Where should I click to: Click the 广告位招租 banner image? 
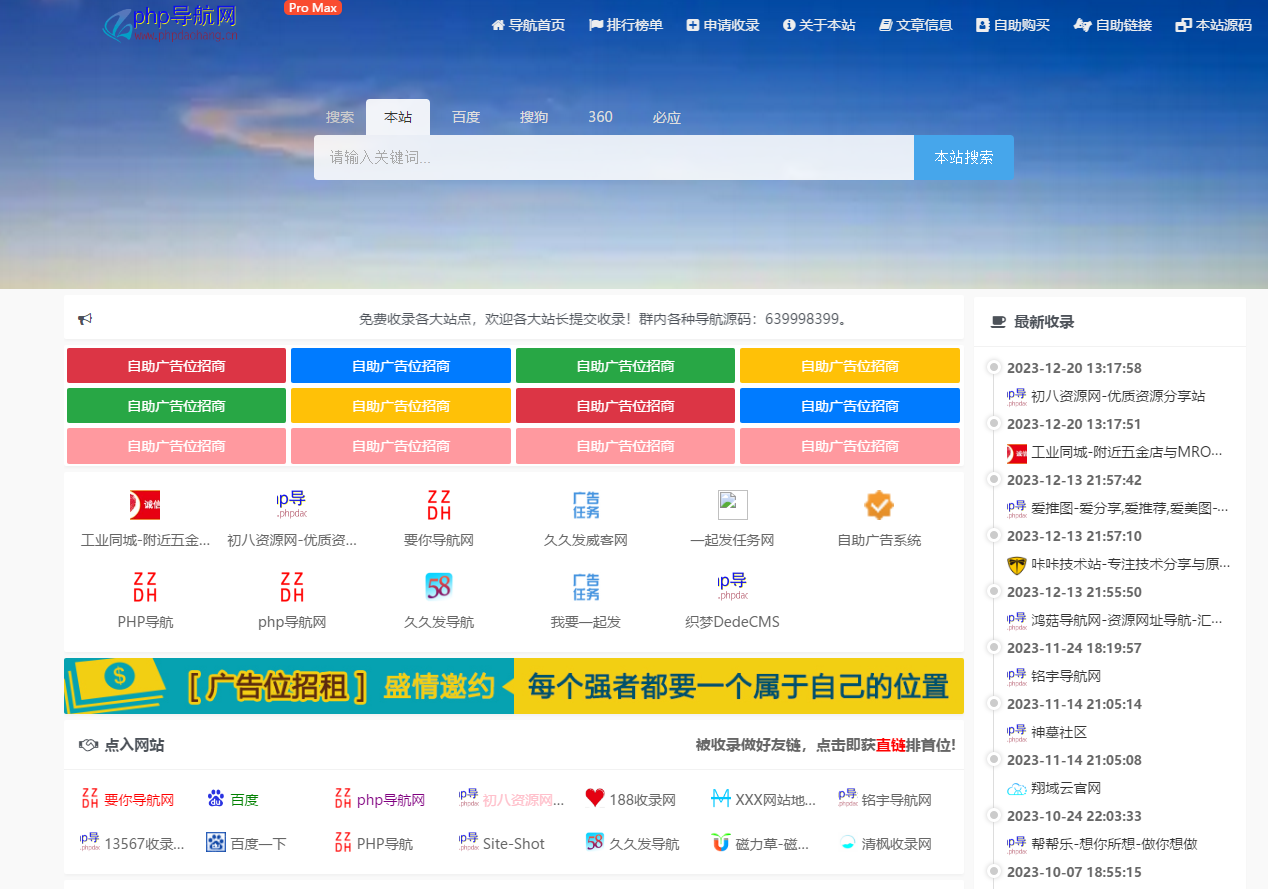(513, 686)
